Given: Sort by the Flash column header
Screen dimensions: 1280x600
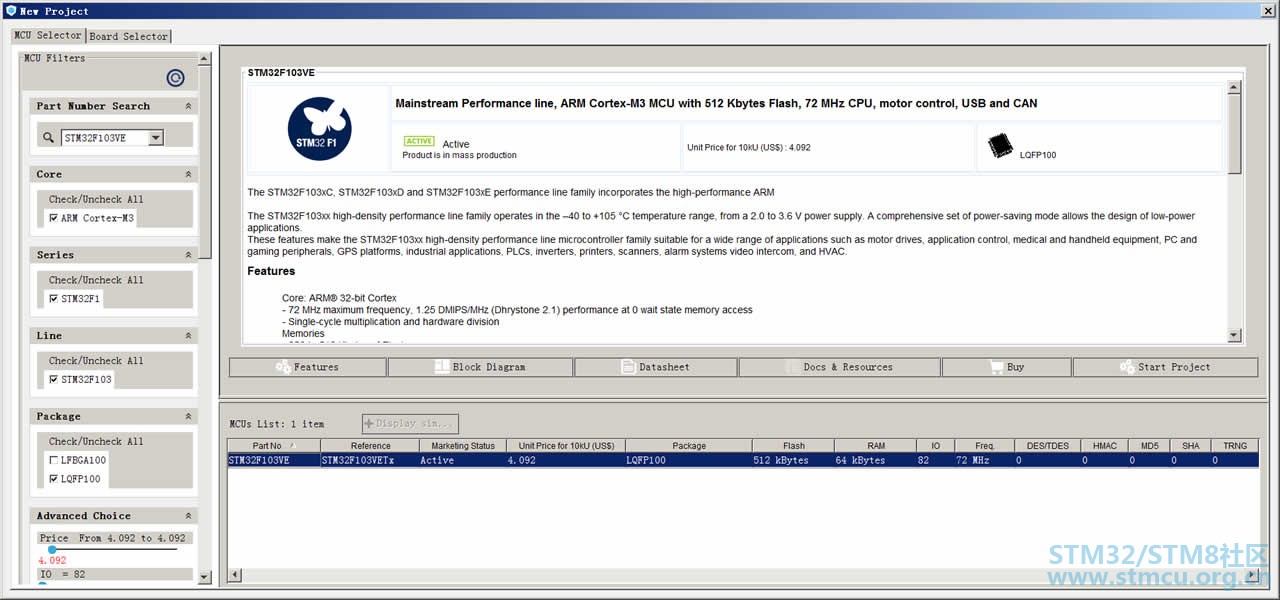Looking at the screenshot, I should (x=793, y=446).
